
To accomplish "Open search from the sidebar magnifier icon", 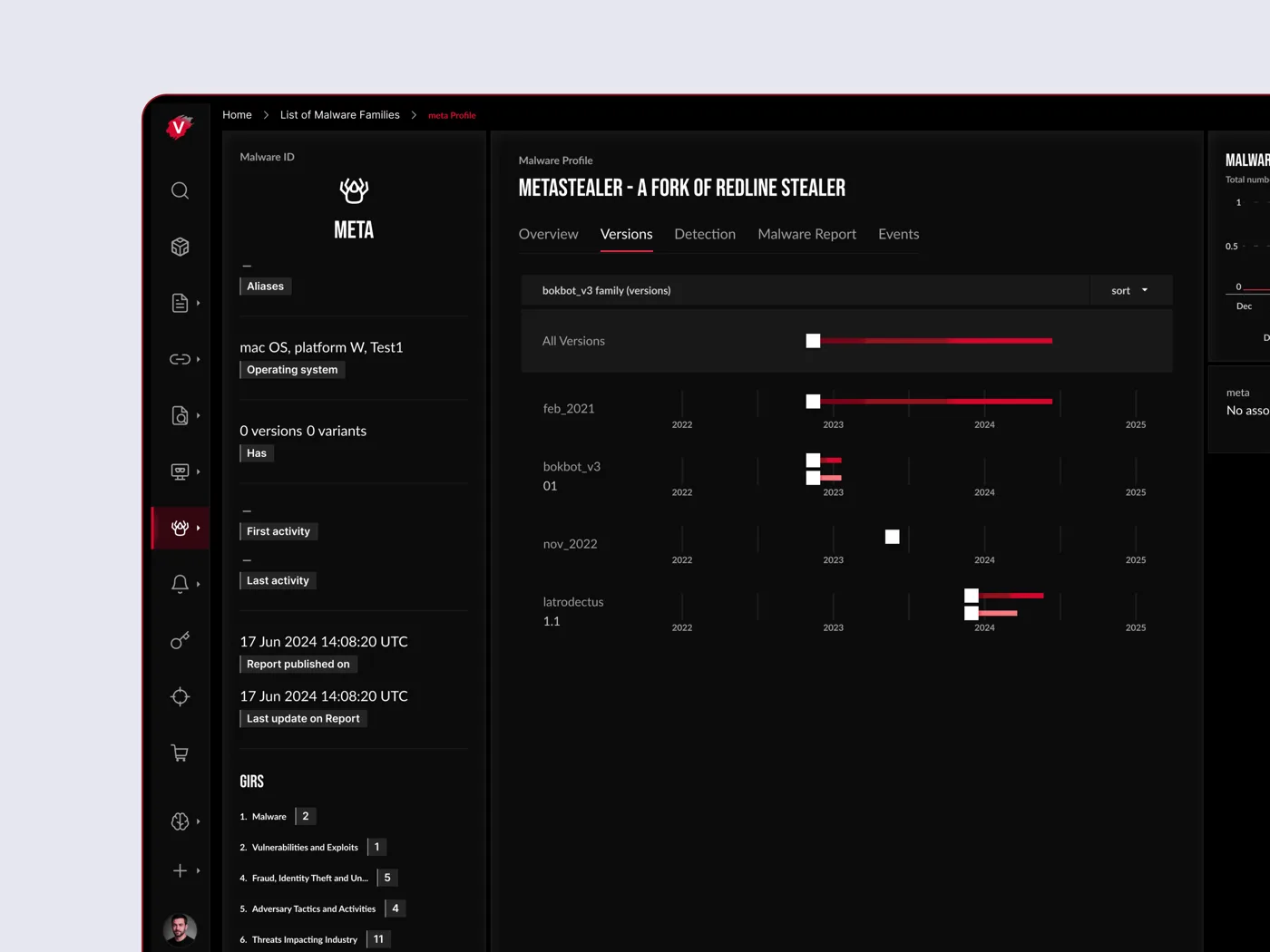I will (x=180, y=190).
